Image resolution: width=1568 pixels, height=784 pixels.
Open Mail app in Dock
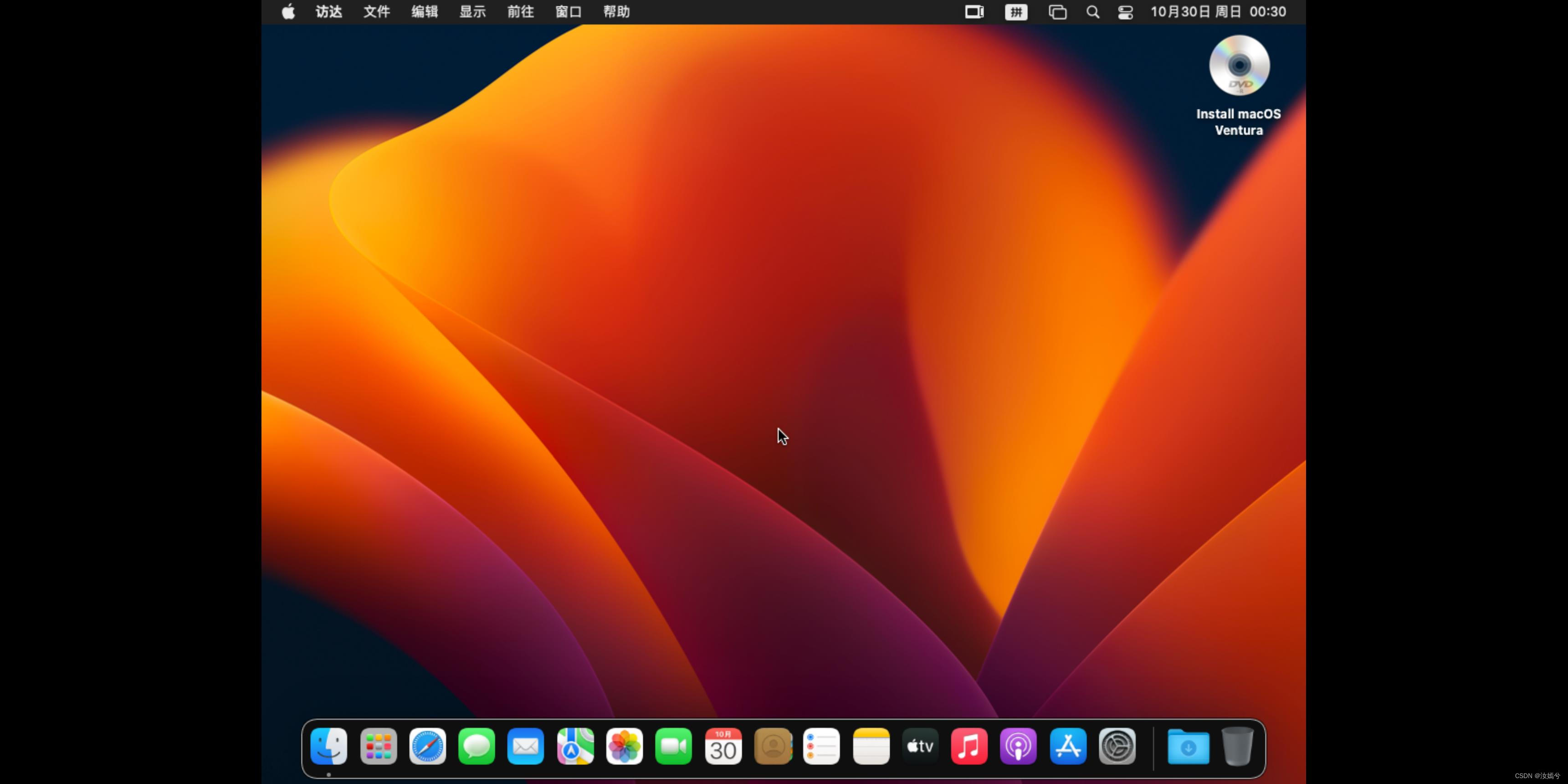coord(525,746)
